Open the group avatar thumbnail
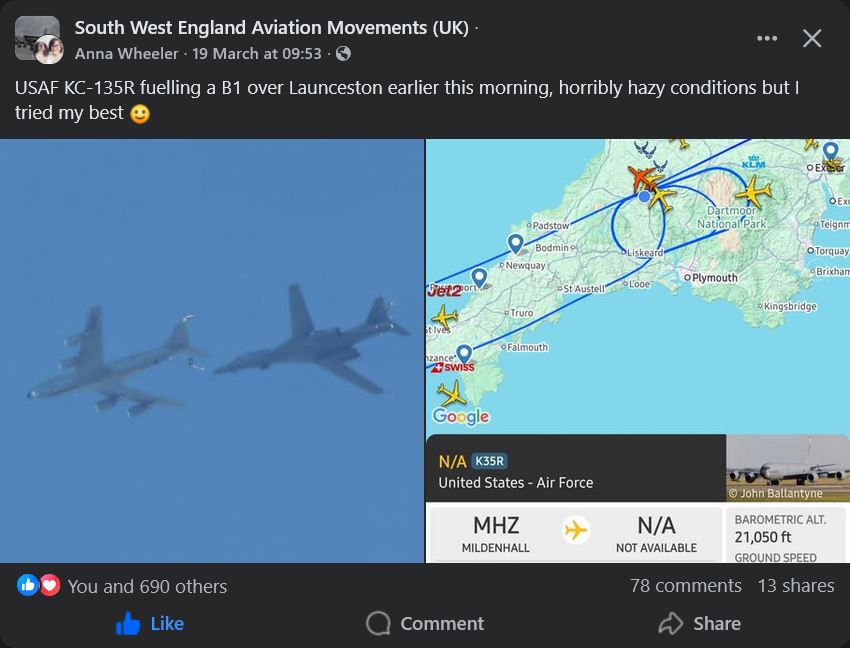This screenshot has width=850, height=648. pos(38,39)
